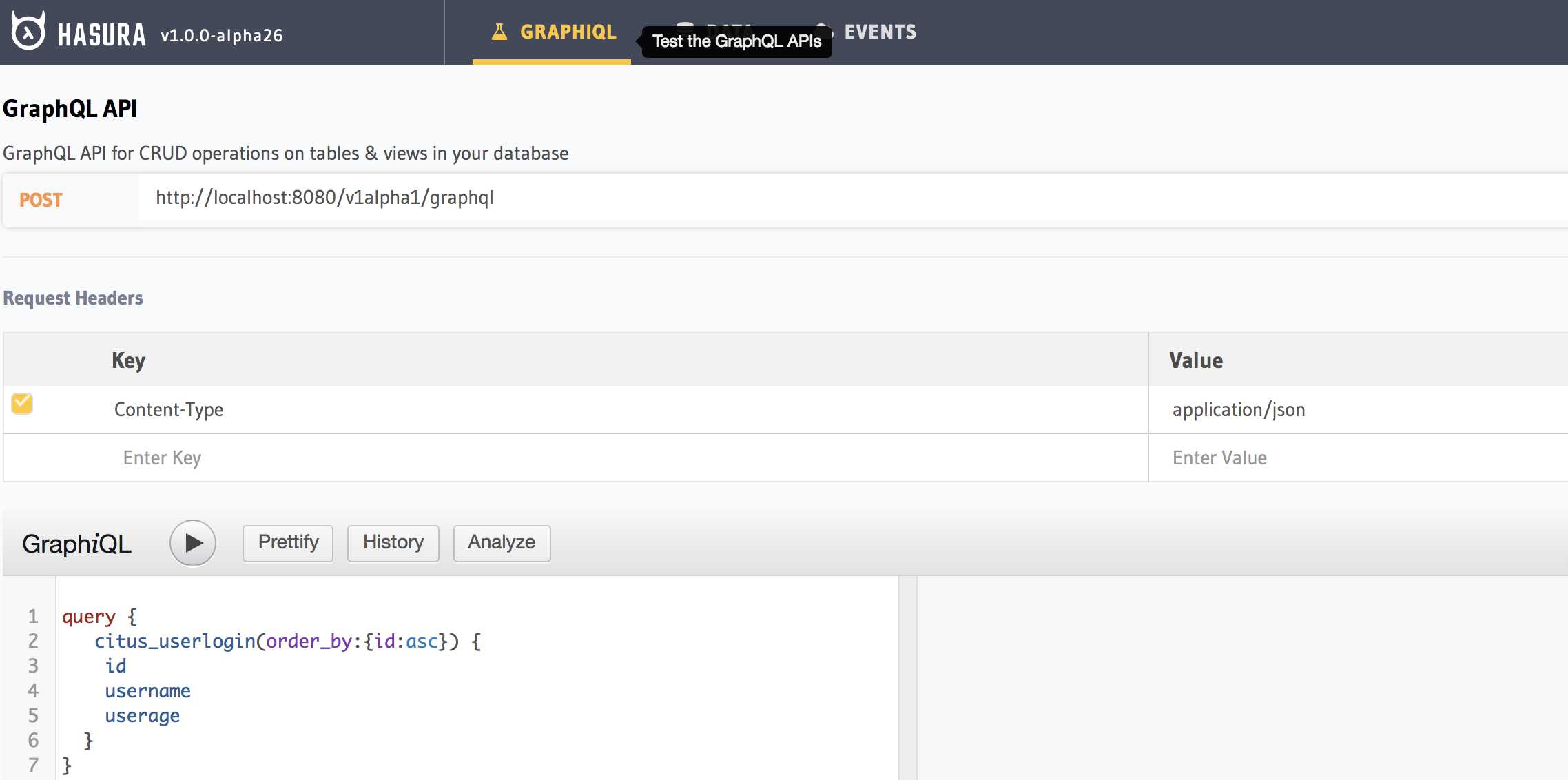This screenshot has height=780, width=1568.
Task: Click the Prettify button in GraphiQL
Action: pyautogui.click(x=288, y=541)
